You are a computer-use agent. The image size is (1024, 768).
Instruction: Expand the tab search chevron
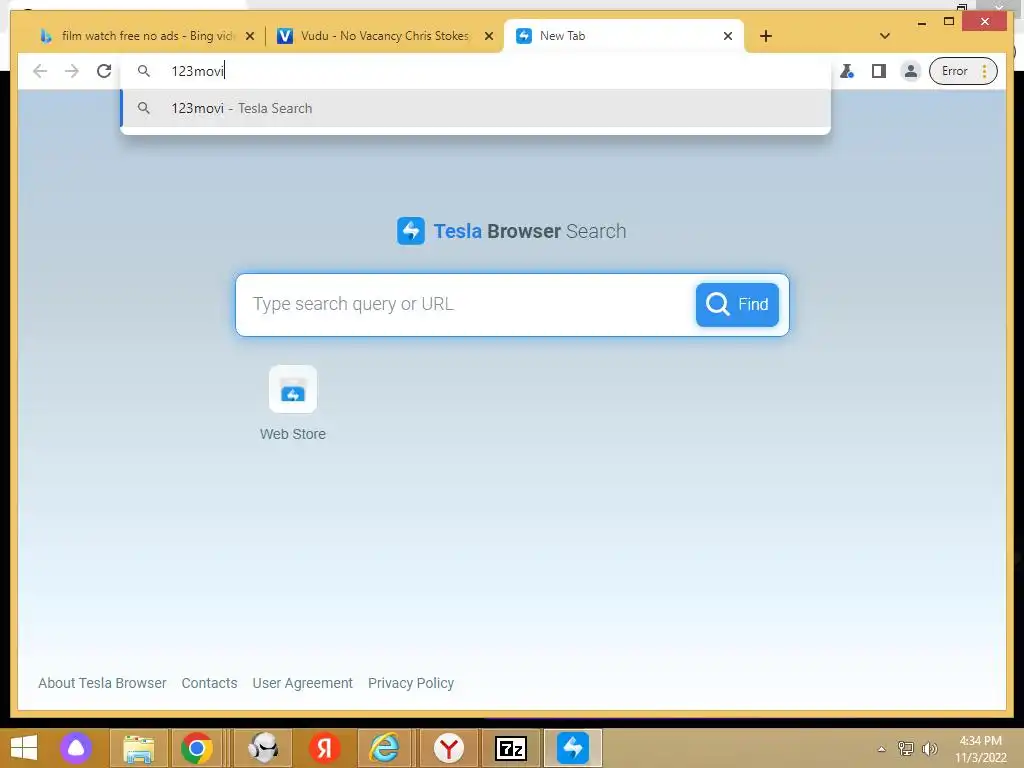pyautogui.click(x=885, y=37)
